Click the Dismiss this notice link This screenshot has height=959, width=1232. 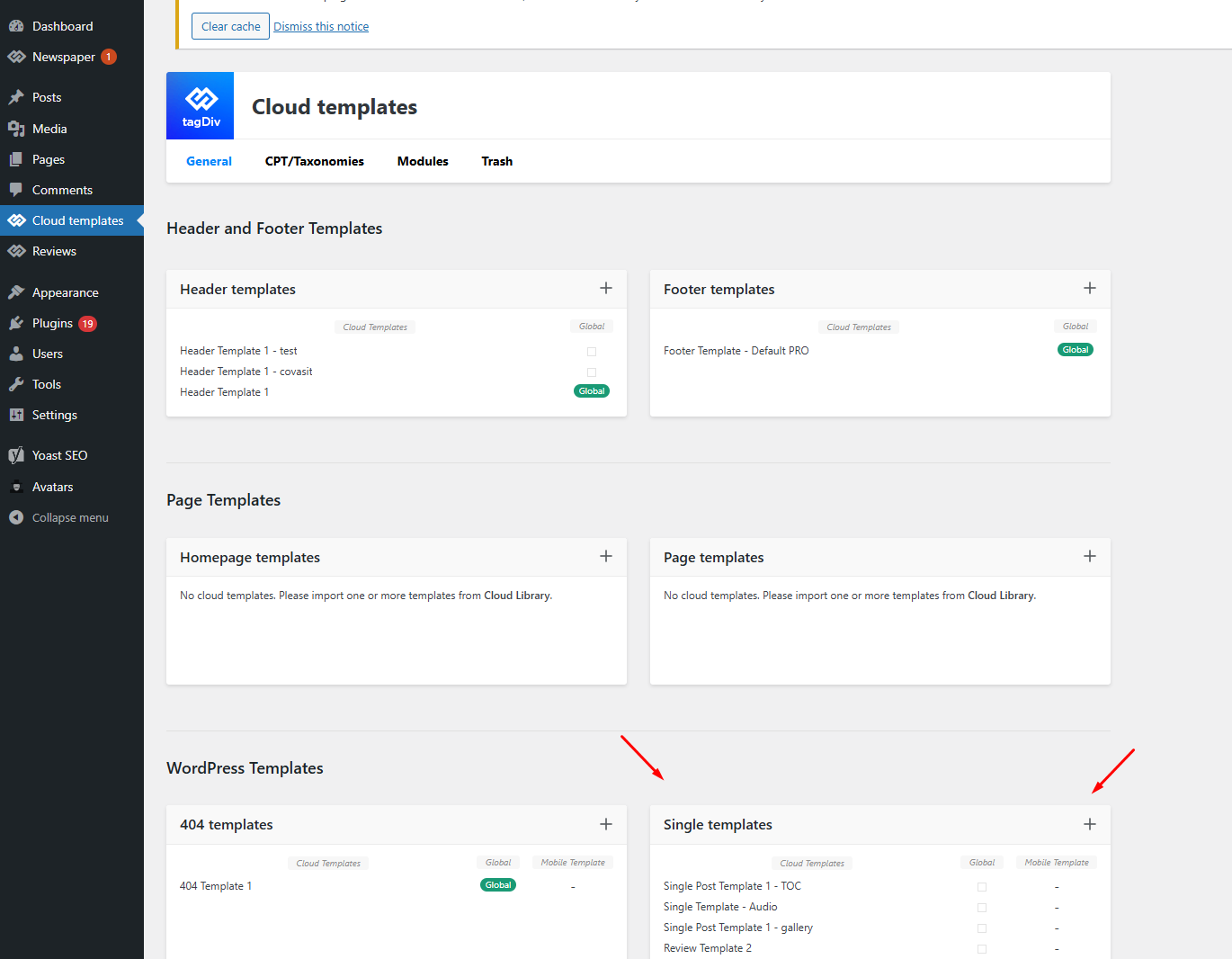pyautogui.click(x=321, y=26)
